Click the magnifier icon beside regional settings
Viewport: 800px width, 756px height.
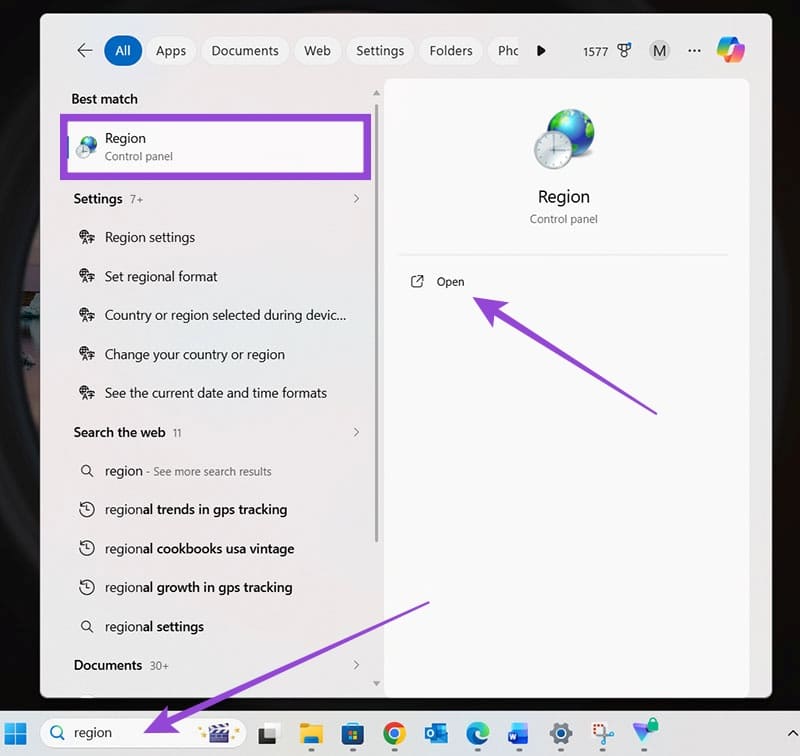click(85, 626)
